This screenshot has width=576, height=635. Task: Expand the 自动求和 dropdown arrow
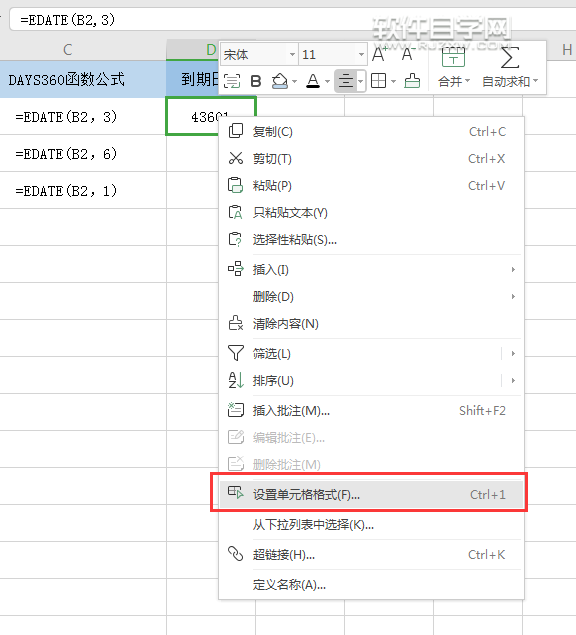535,81
